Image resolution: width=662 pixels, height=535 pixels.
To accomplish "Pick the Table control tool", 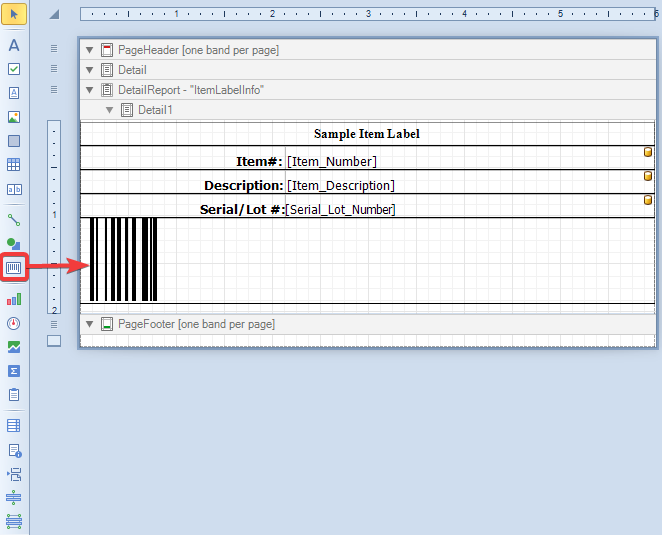I will pyautogui.click(x=14, y=165).
